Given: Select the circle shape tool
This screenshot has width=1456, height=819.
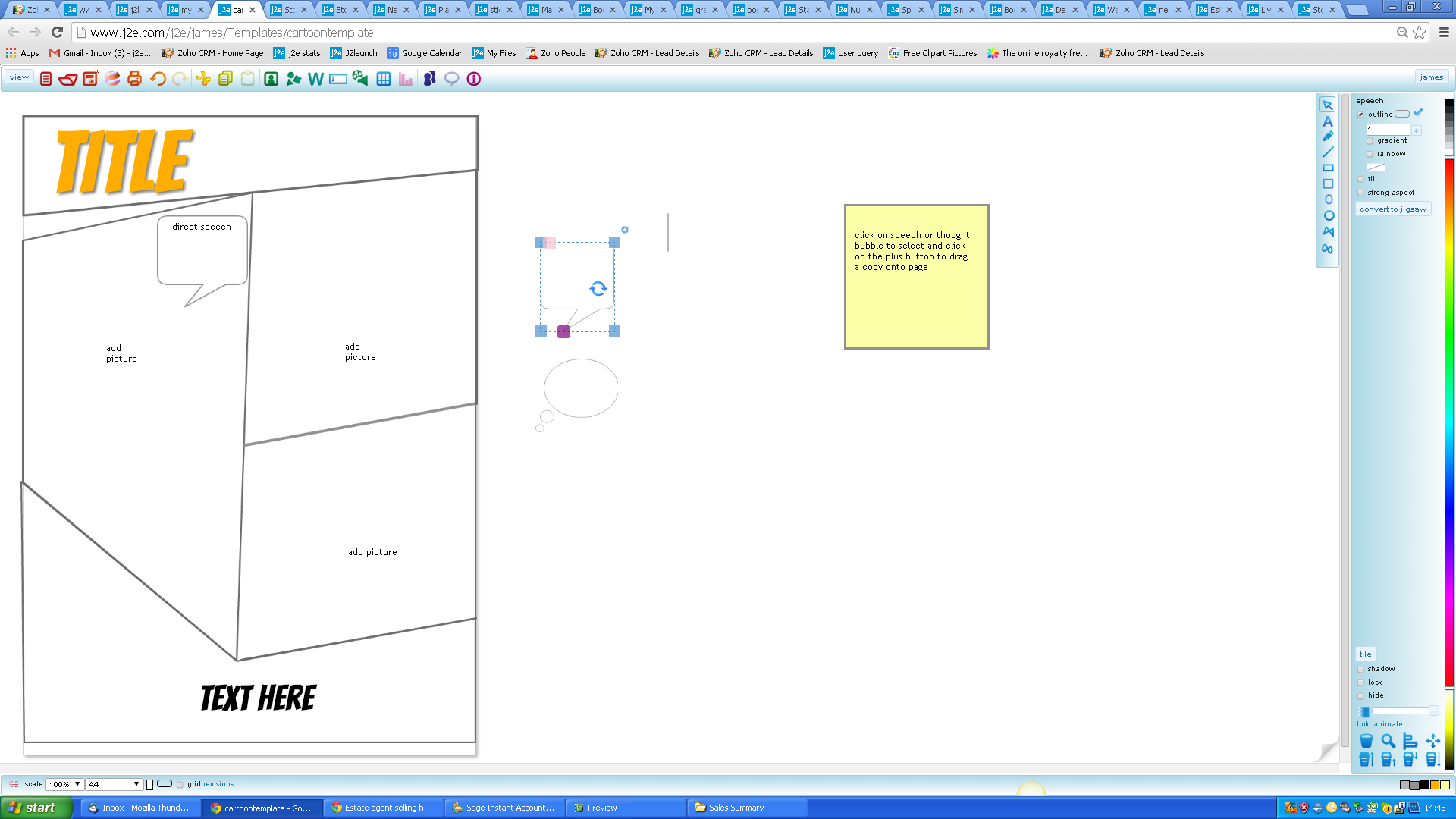Looking at the screenshot, I should (1329, 216).
